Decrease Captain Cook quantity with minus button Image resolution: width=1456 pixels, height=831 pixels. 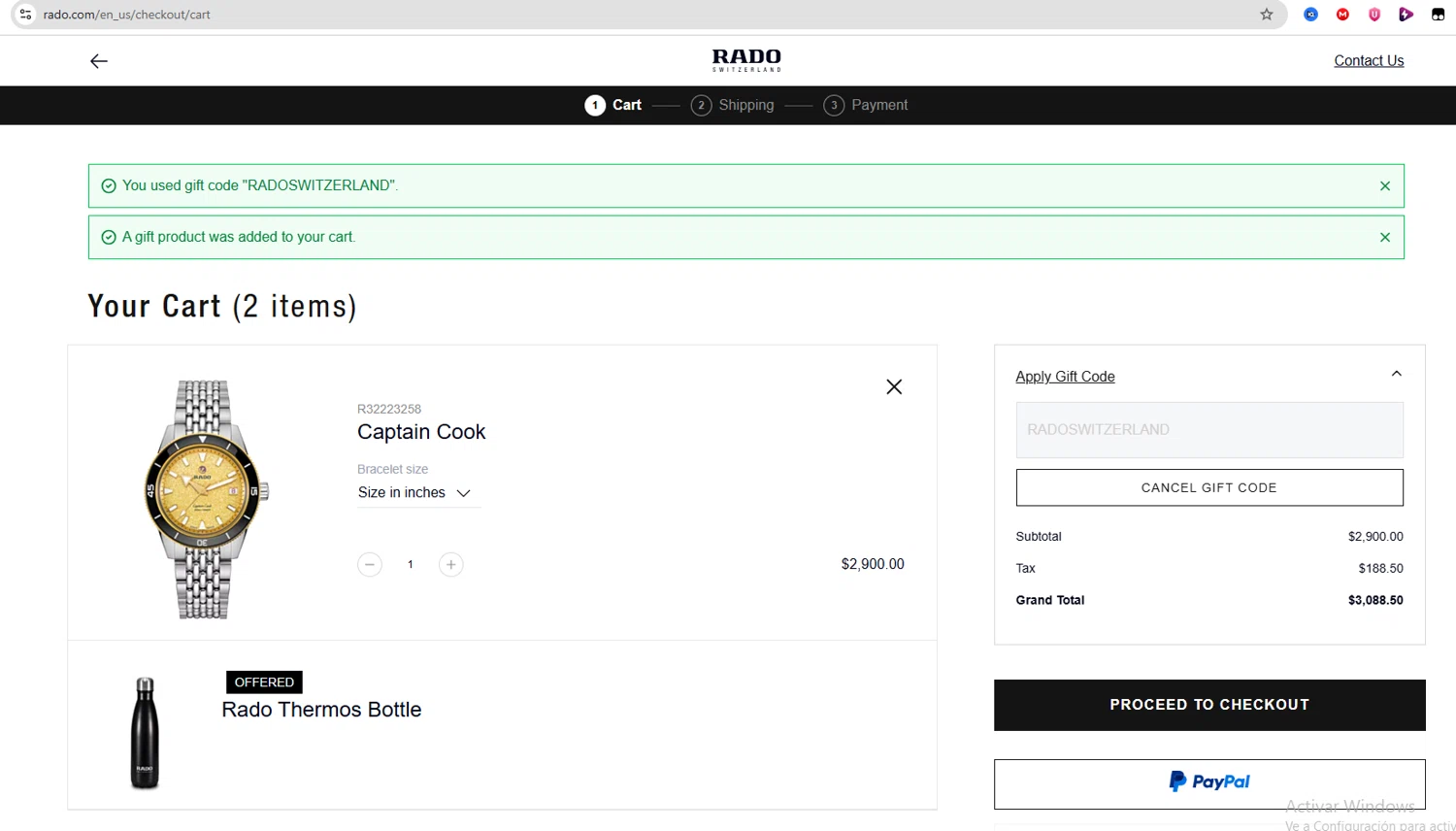pos(370,564)
